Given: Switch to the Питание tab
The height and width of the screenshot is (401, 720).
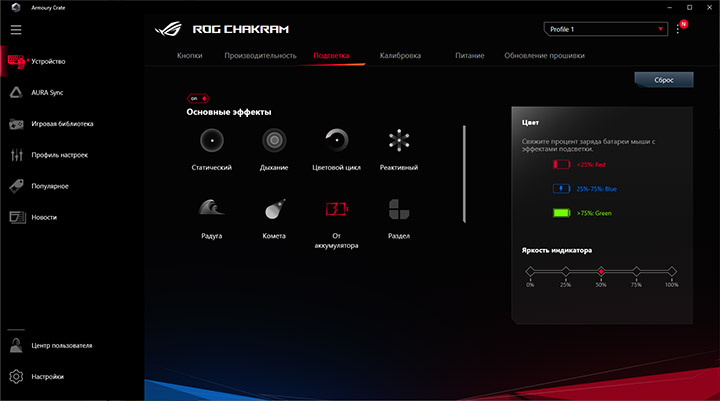Looking at the screenshot, I should tap(470, 56).
